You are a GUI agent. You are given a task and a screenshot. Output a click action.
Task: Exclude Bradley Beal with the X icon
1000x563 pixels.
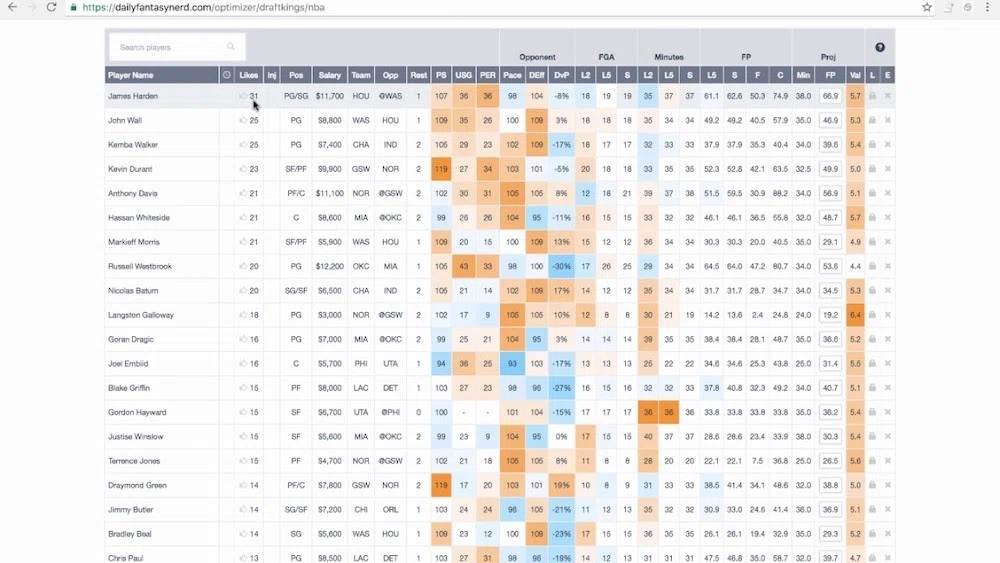click(x=888, y=534)
